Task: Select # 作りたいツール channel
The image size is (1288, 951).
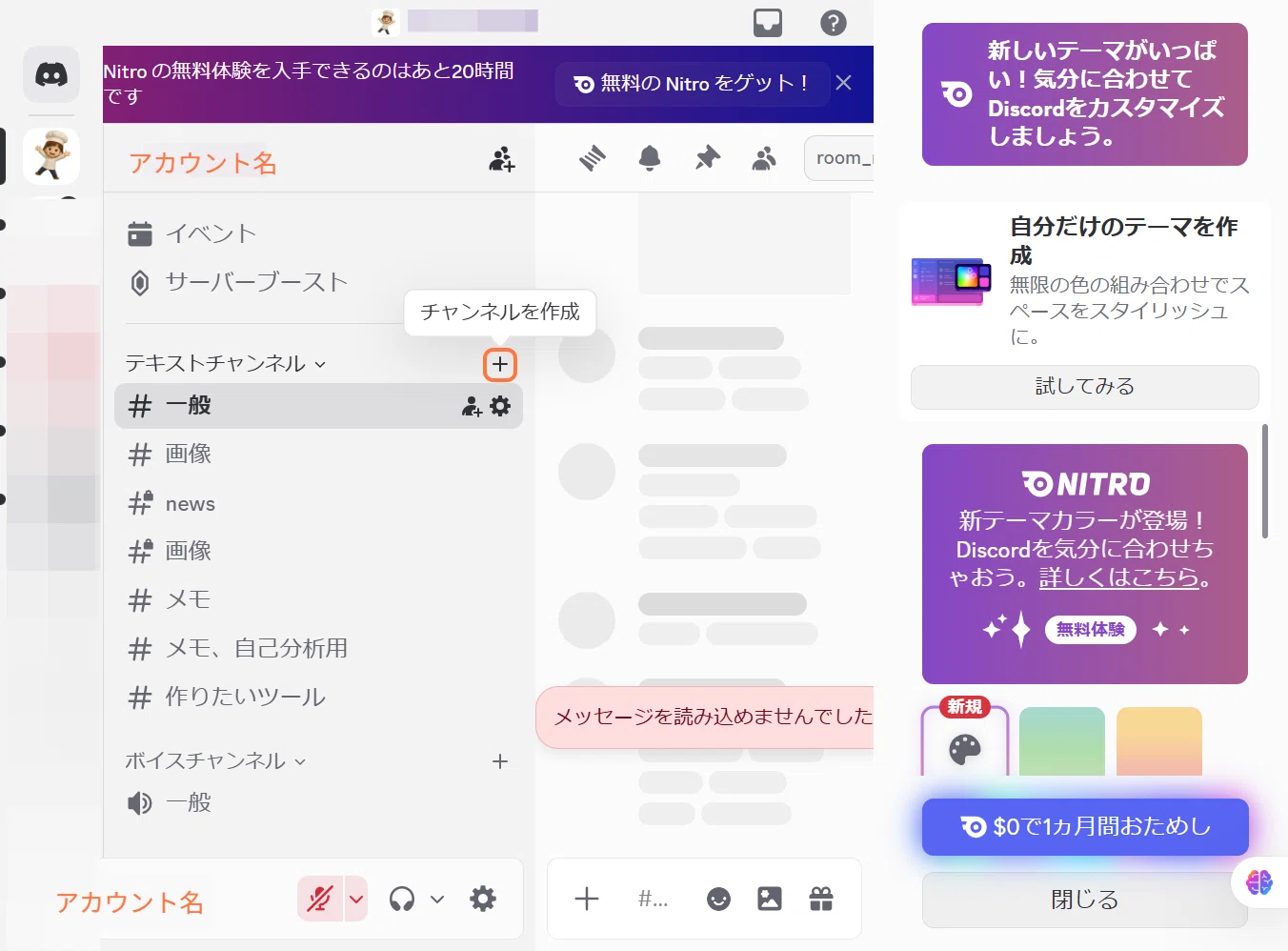Action: click(318, 698)
